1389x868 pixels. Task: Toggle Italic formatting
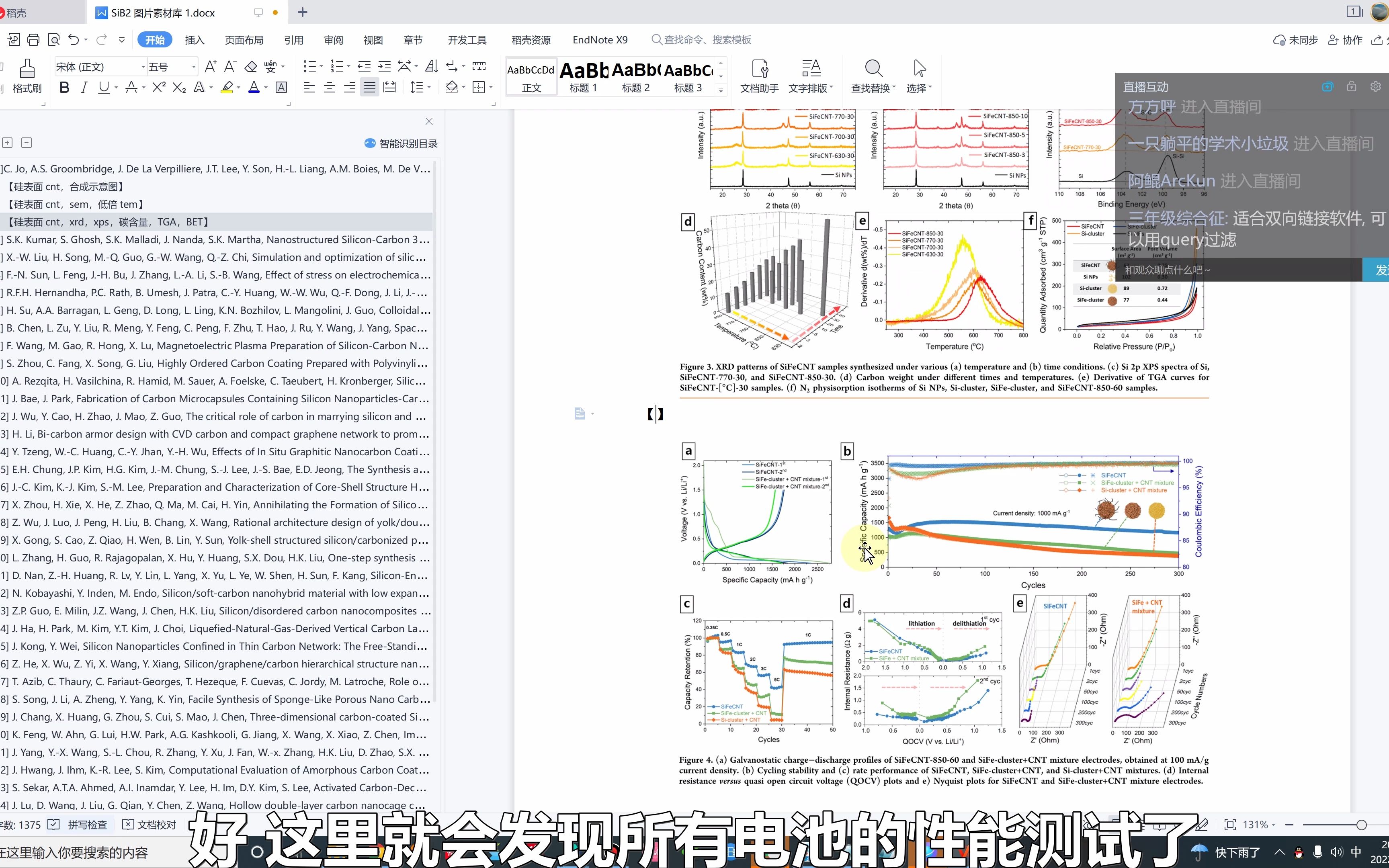84,87
